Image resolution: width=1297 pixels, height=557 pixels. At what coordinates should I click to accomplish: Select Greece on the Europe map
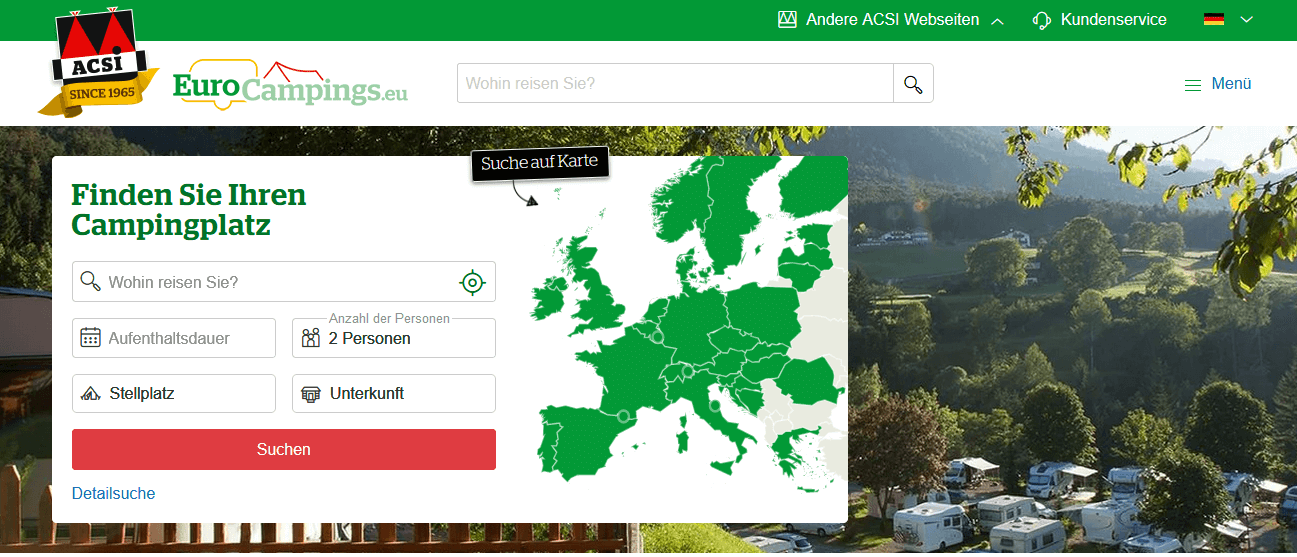click(790, 452)
